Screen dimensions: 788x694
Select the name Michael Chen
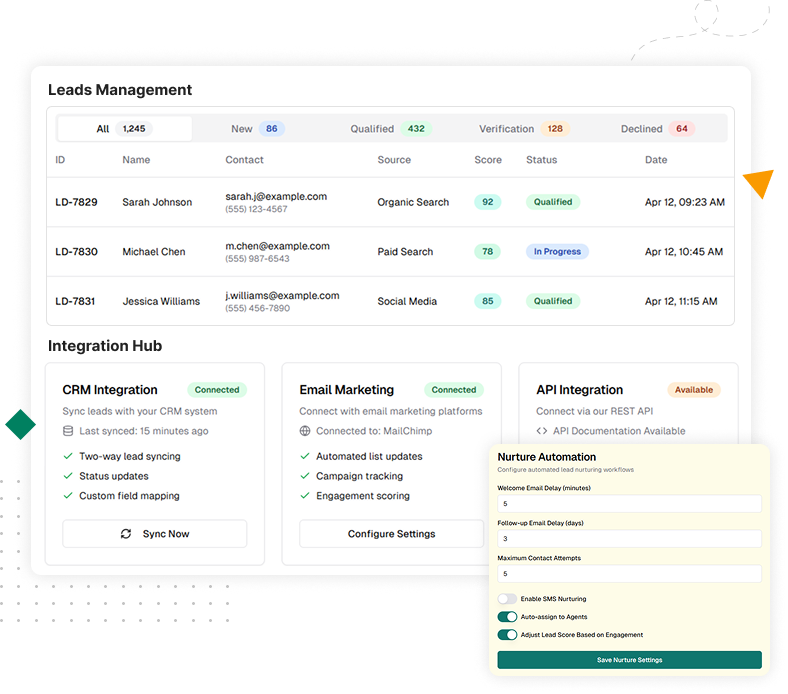(x=154, y=252)
